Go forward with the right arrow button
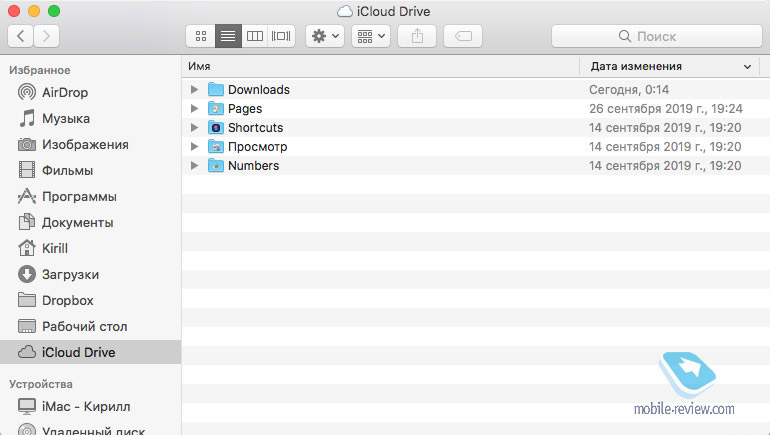This screenshot has height=437, width=770. [46, 36]
